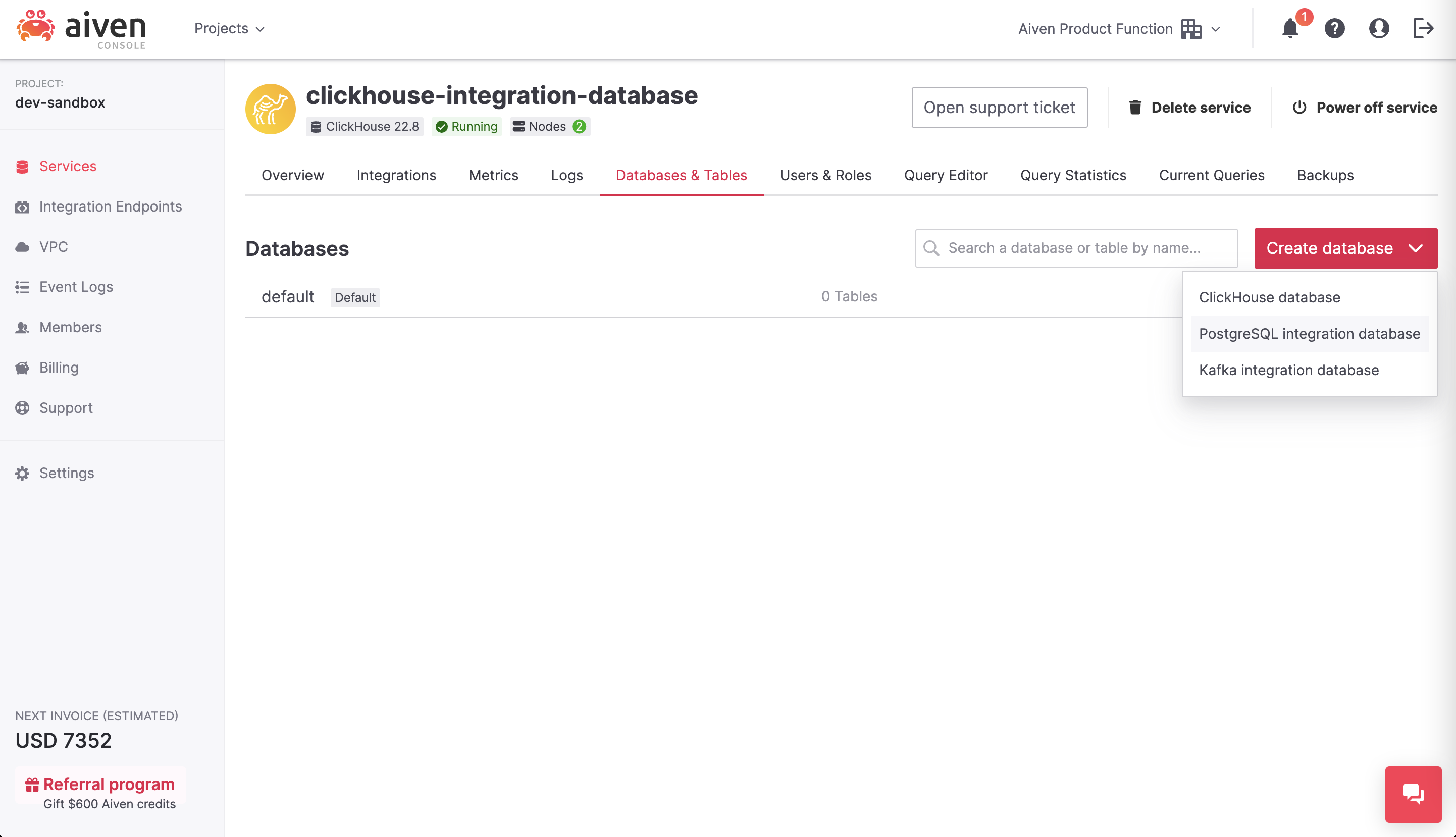This screenshot has height=837, width=1456.
Task: Choose PostgreSQL integration database option
Action: [x=1310, y=334]
